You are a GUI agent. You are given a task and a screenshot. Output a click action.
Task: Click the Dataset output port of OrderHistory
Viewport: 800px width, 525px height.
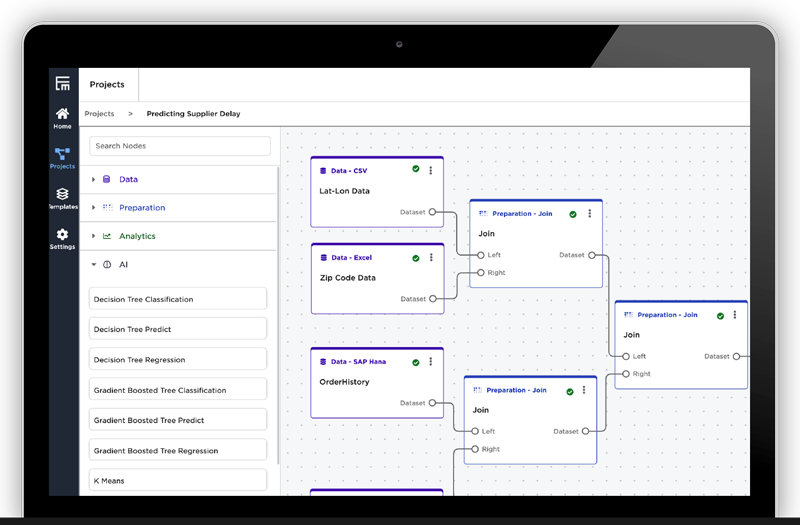click(x=432, y=404)
